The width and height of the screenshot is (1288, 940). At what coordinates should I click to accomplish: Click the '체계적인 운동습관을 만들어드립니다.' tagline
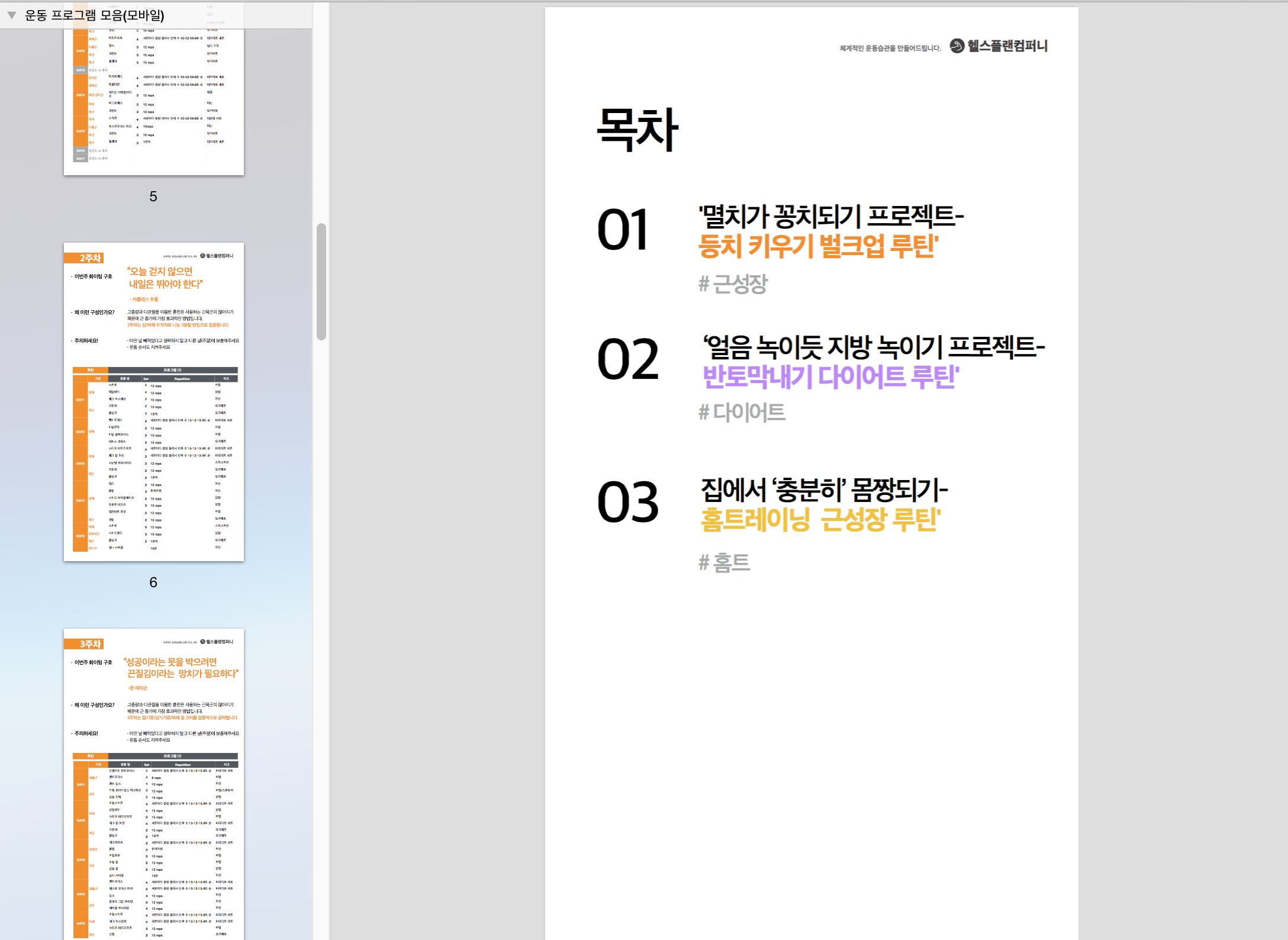tap(890, 48)
